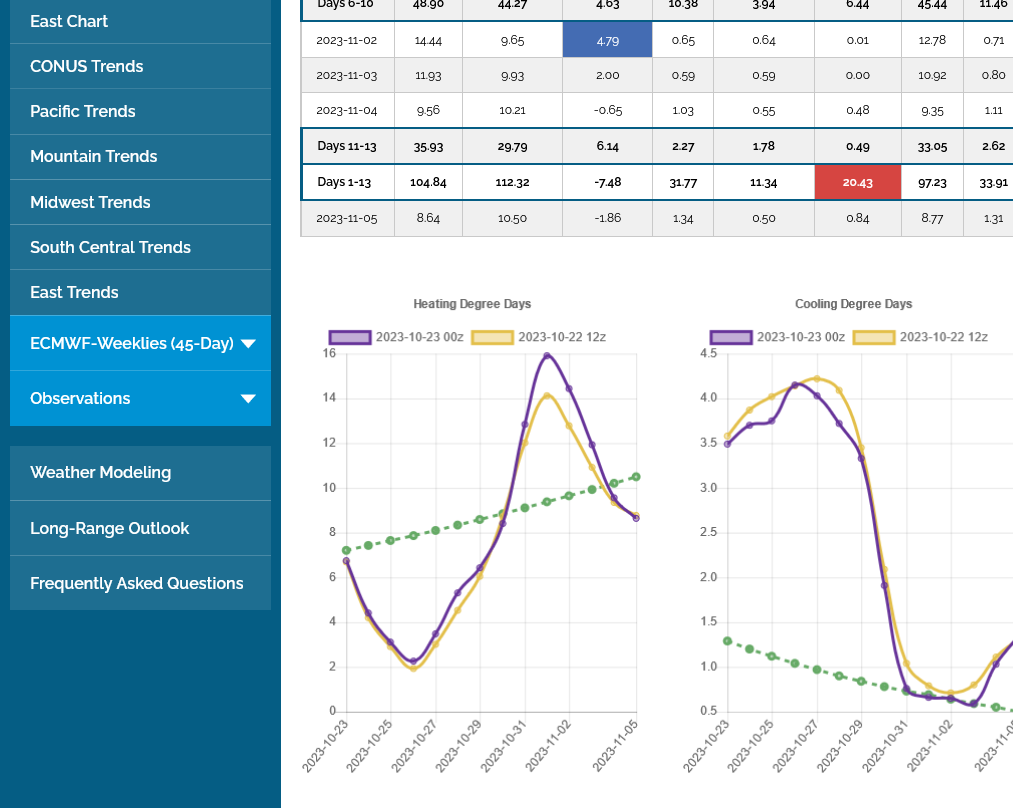
Task: Open Frequently Asked Questions
Action: (137, 583)
